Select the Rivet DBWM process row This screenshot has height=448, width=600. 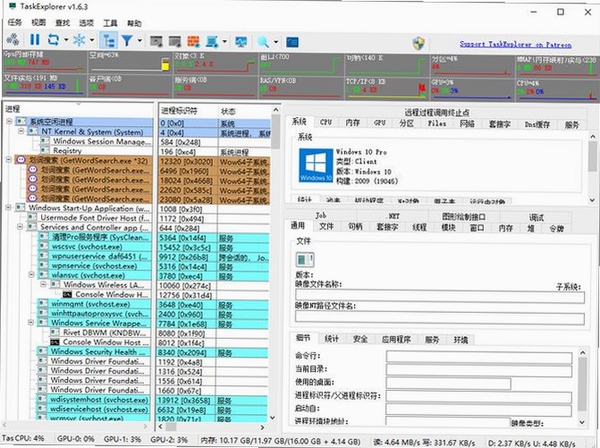pos(100,332)
